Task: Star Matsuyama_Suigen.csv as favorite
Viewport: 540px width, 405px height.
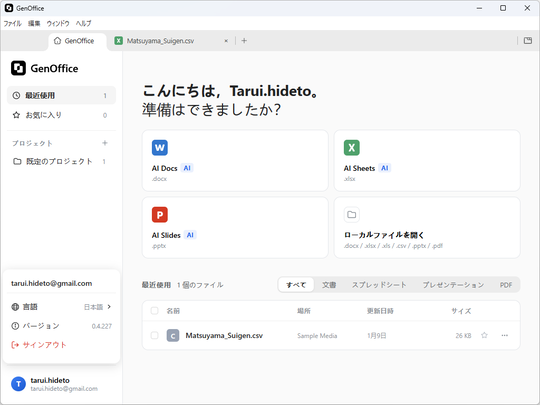Action: pos(484,335)
